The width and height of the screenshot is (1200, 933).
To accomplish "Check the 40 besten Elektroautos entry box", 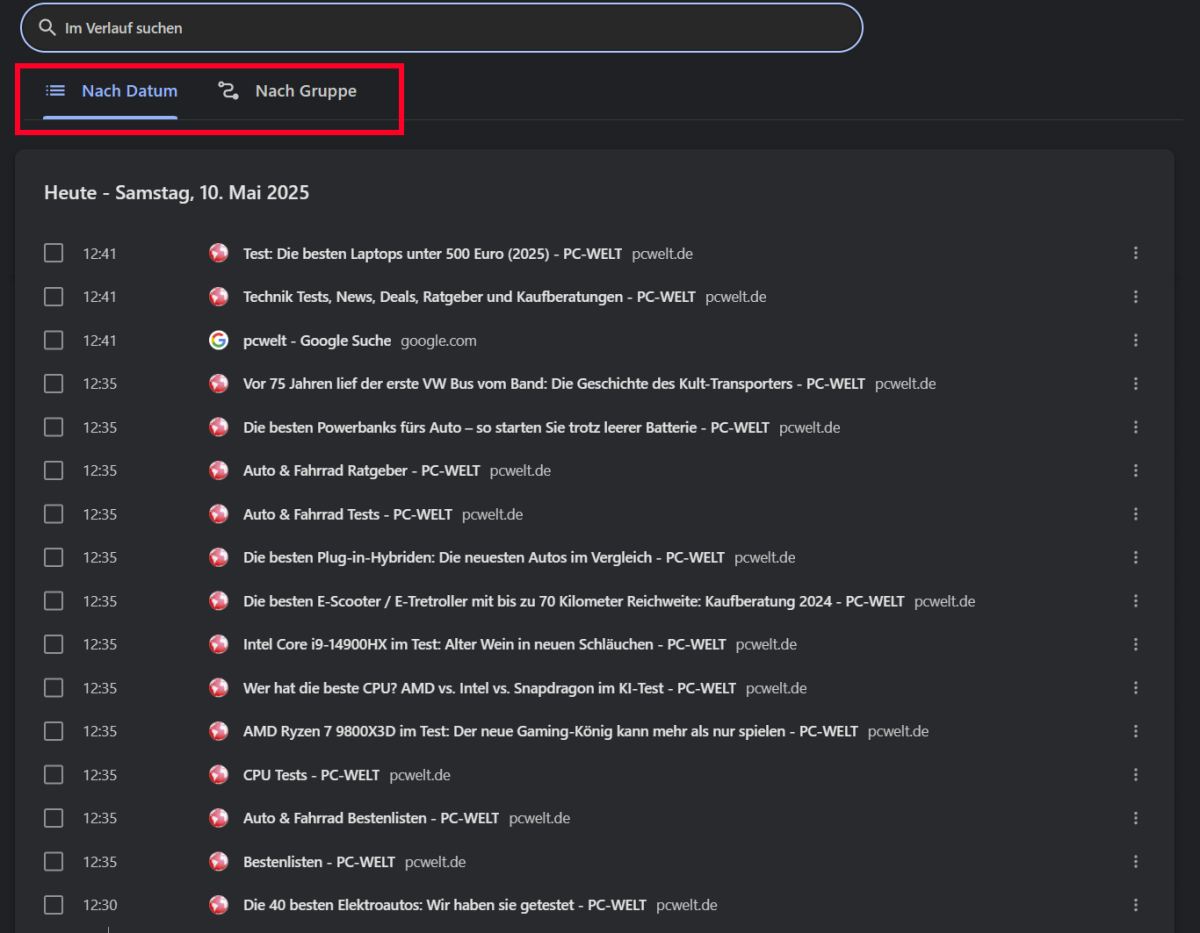I will click(x=54, y=905).
